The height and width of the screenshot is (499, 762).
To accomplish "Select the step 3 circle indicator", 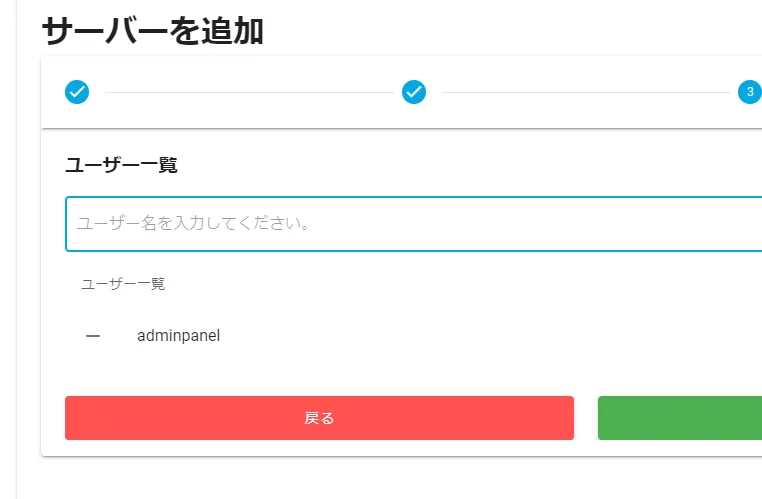I will coord(749,92).
